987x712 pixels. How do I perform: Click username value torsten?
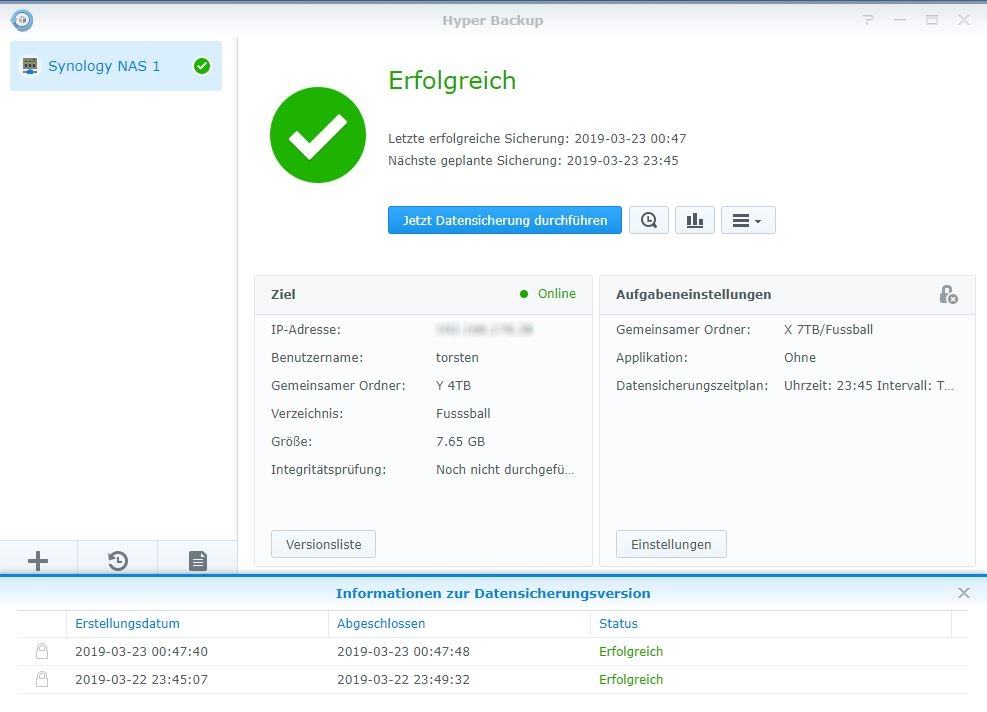click(457, 358)
